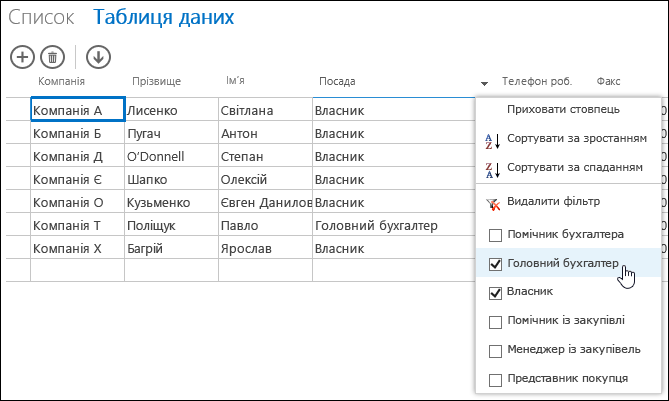669x401 pixels.
Task: Click Власник cell in Лисенко row
Action: click(394, 110)
